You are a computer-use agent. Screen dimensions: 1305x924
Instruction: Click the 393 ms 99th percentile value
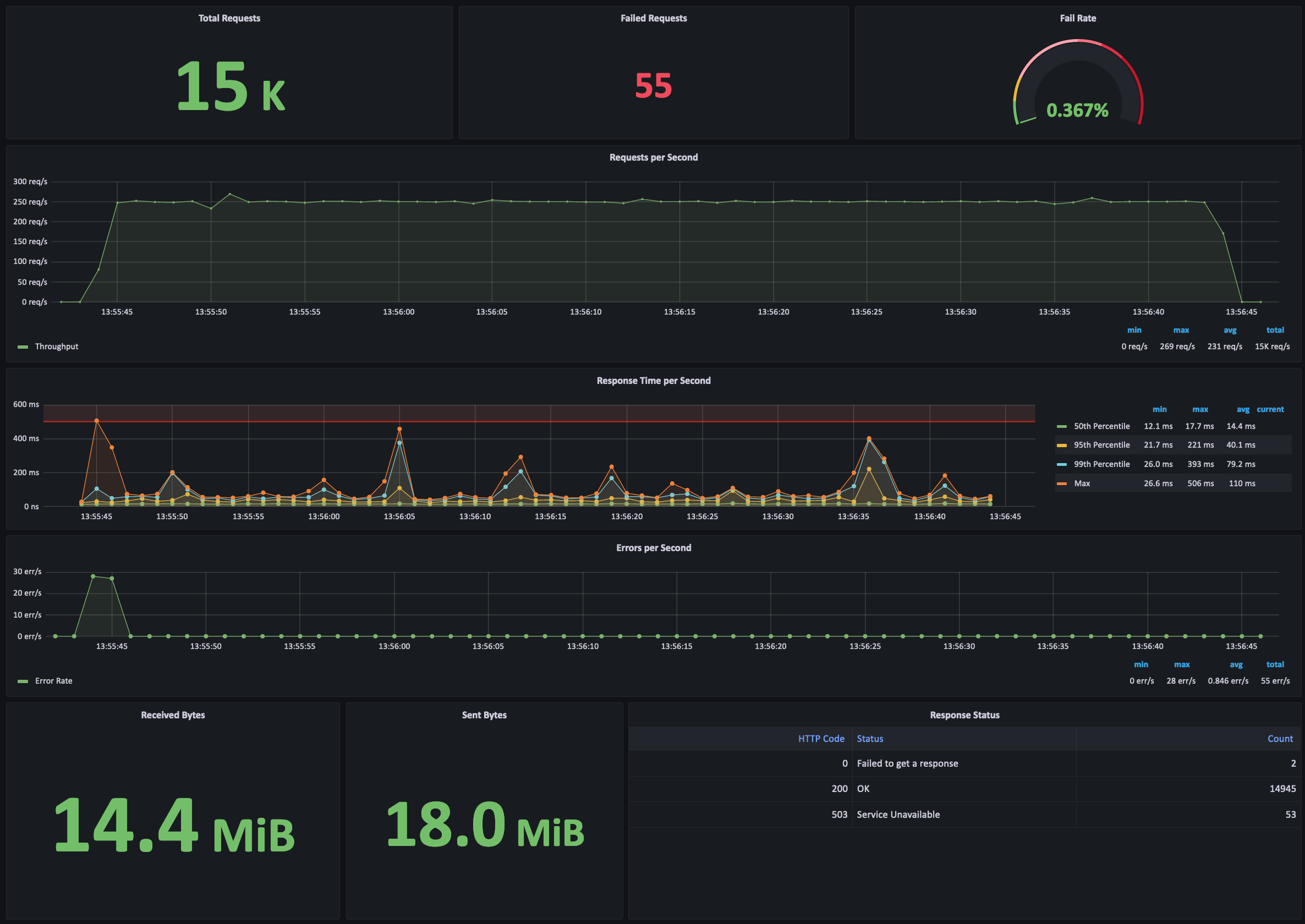coord(1200,464)
